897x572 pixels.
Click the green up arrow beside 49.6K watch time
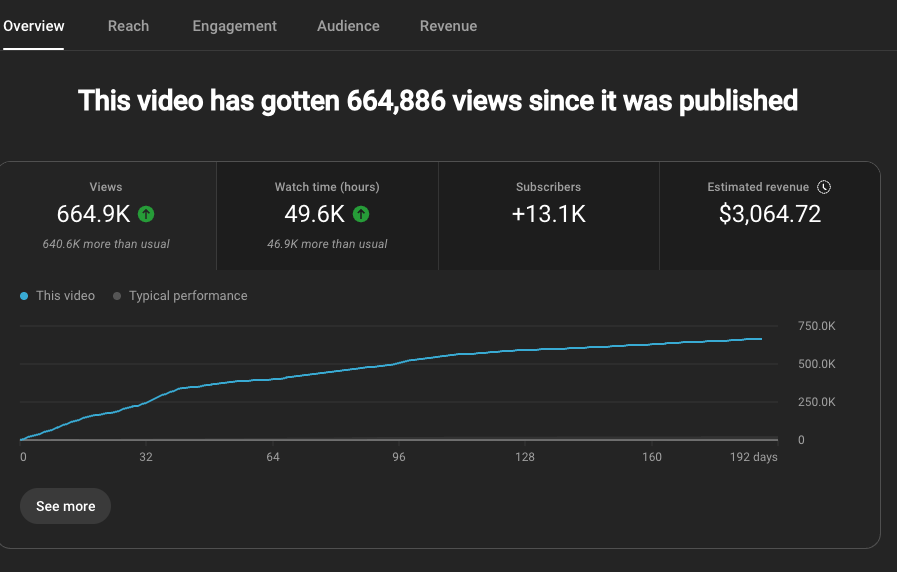(361, 214)
